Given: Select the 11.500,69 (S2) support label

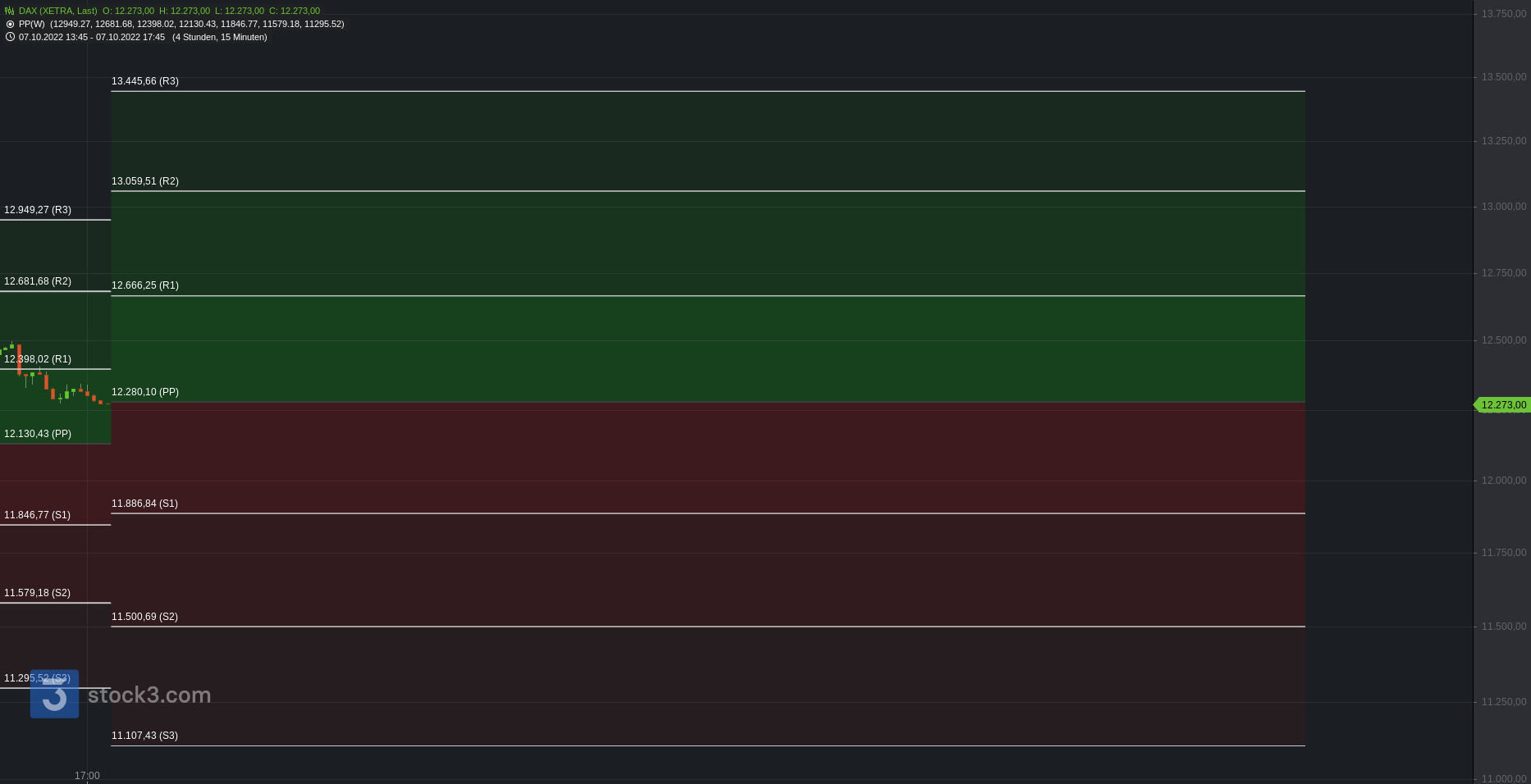Looking at the screenshot, I should pos(144,617).
